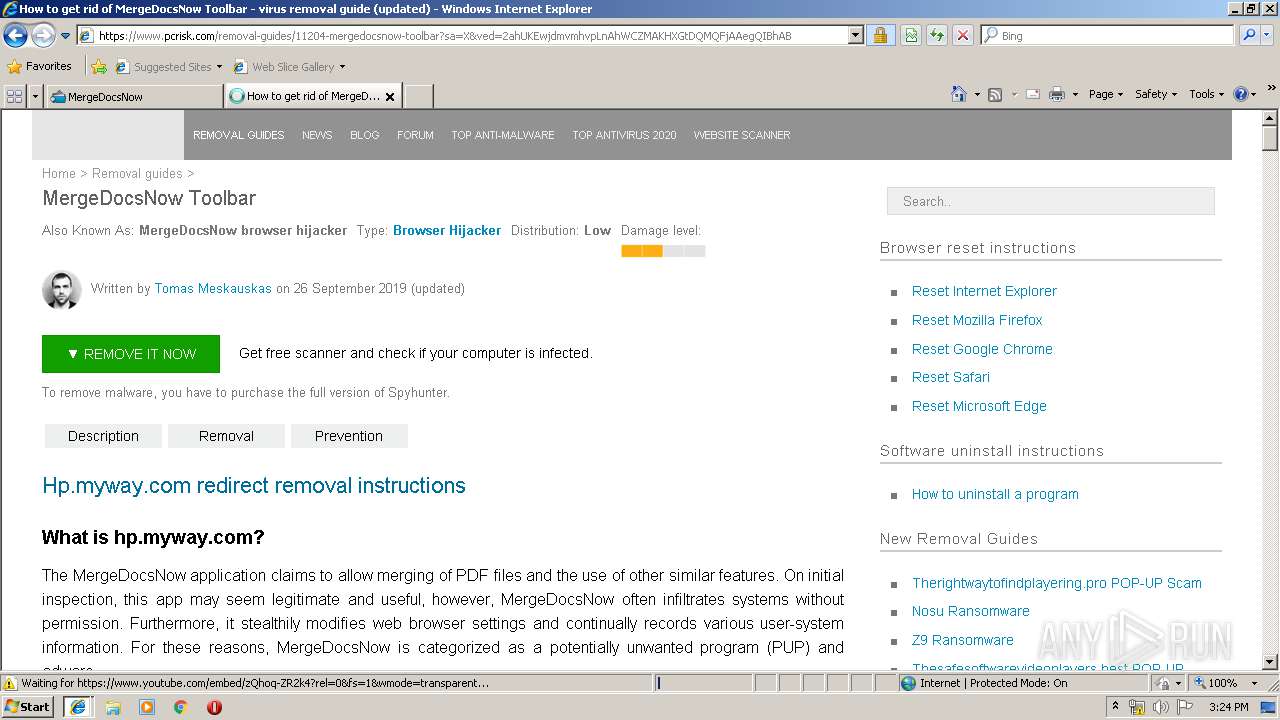Click the author's profile photo

tap(62, 289)
